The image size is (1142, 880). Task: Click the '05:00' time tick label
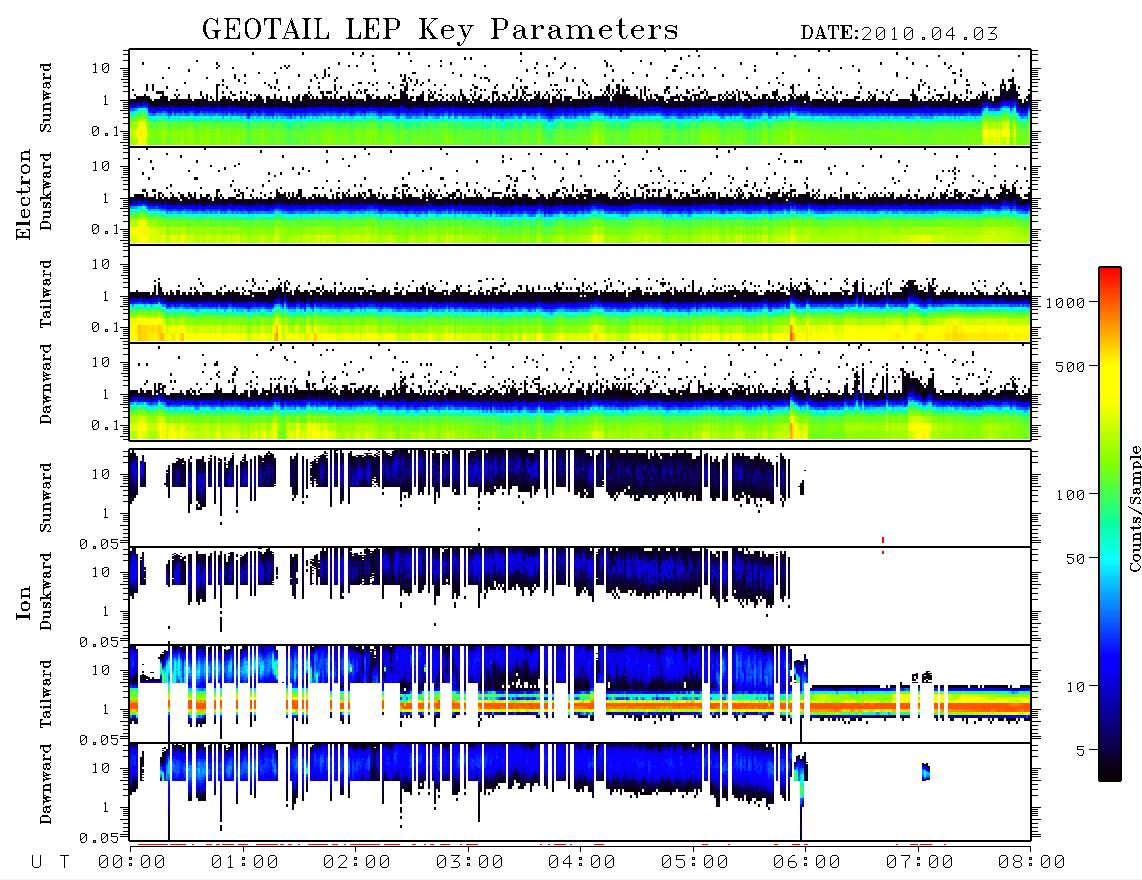(x=694, y=863)
